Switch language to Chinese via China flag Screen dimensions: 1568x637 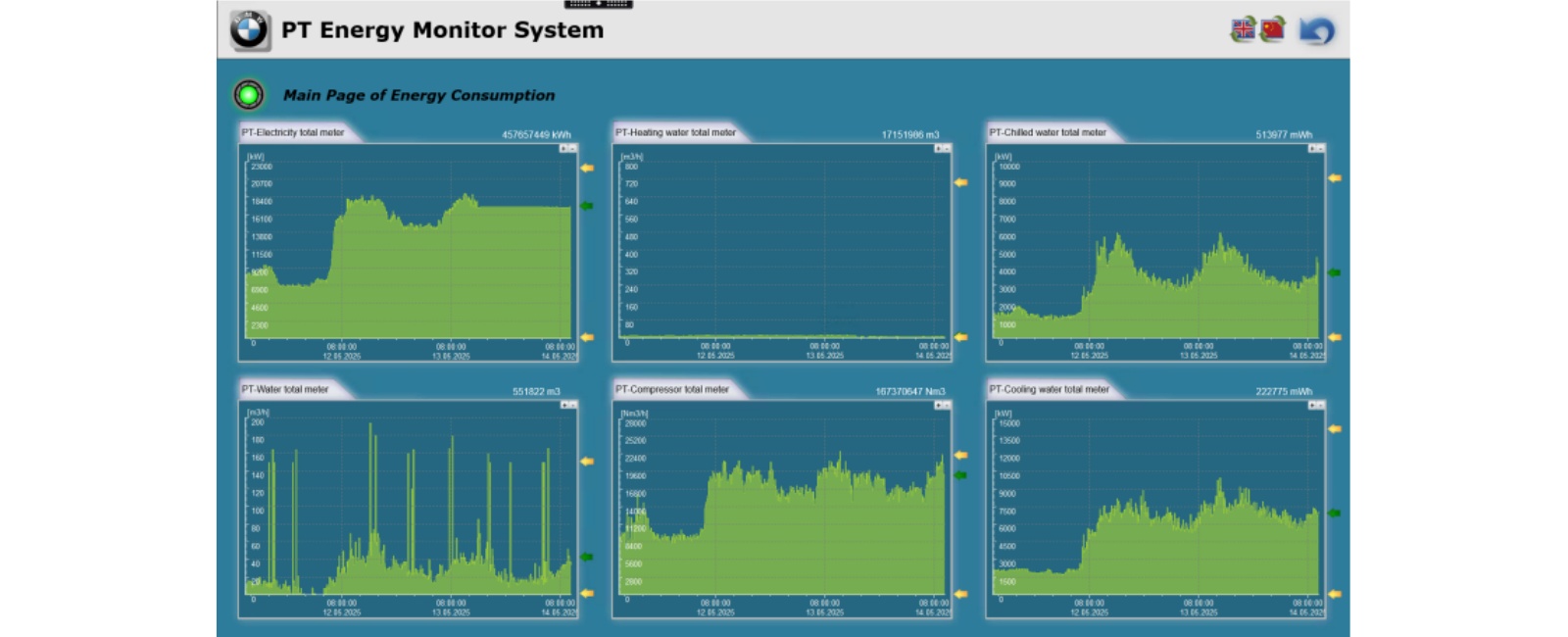(x=1273, y=29)
